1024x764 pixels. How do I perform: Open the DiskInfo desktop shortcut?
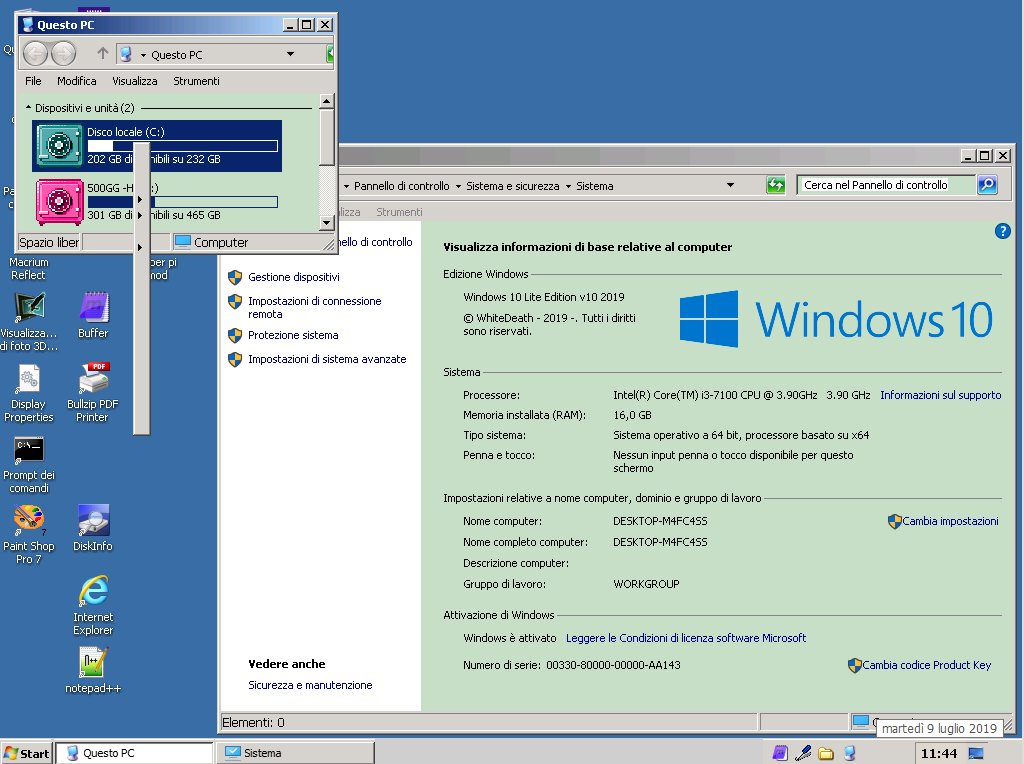[x=93, y=528]
